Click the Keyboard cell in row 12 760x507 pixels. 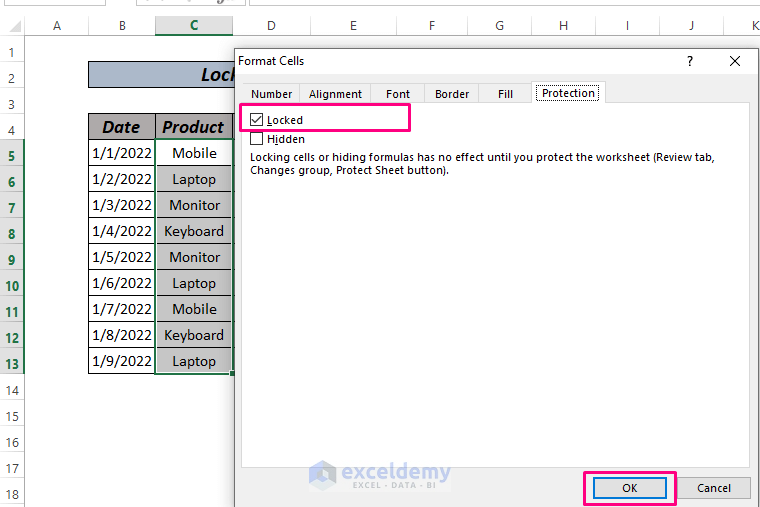194,335
